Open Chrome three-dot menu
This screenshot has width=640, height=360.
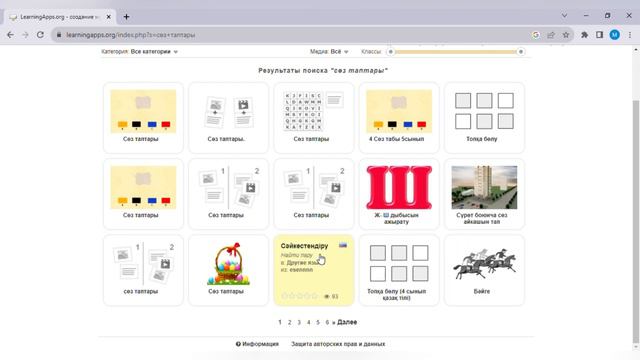(630, 35)
